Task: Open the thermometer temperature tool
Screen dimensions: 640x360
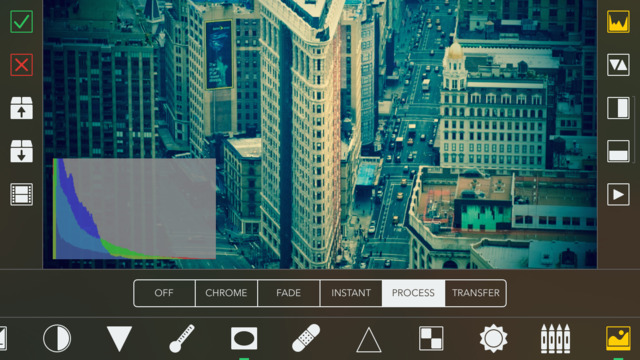Action: [x=182, y=338]
